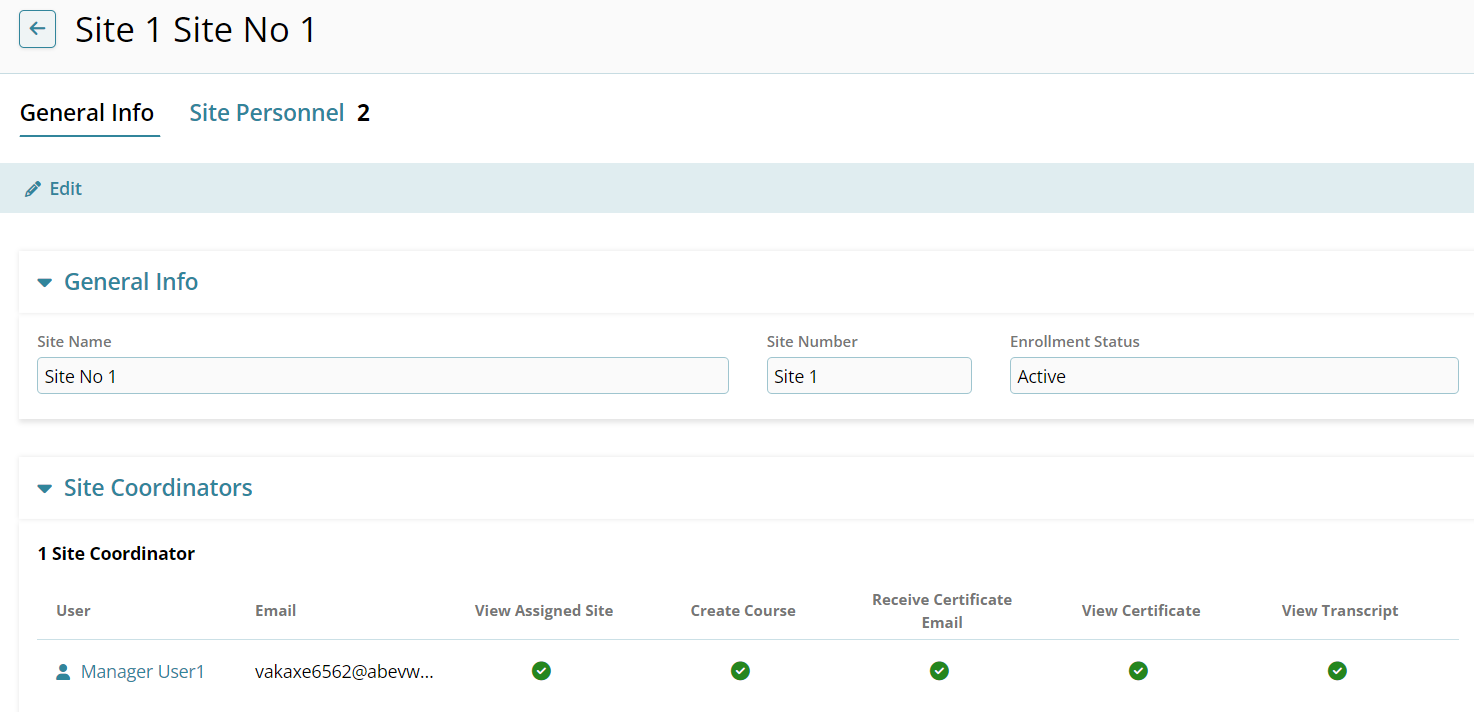Image resolution: width=1474 pixels, height=712 pixels.
Task: Click the user icon beside Manager User1
Action: (63, 672)
